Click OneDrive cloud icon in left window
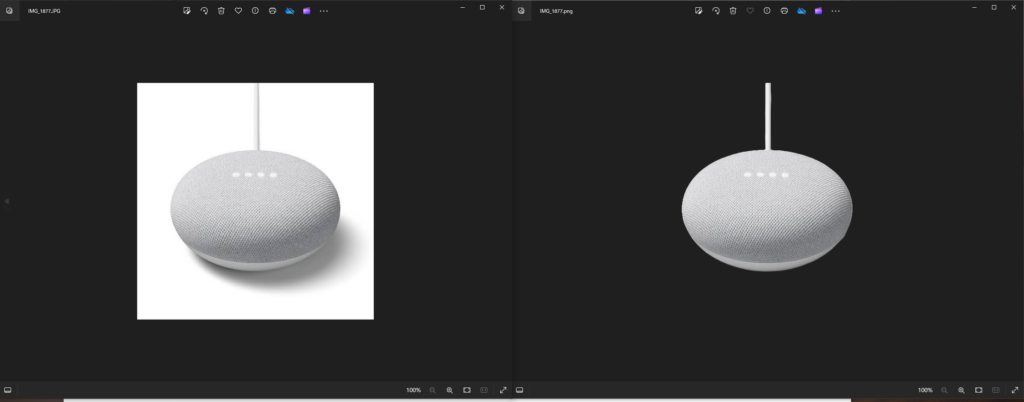Screen dimensions: 1024x402 pyautogui.click(x=289, y=10)
